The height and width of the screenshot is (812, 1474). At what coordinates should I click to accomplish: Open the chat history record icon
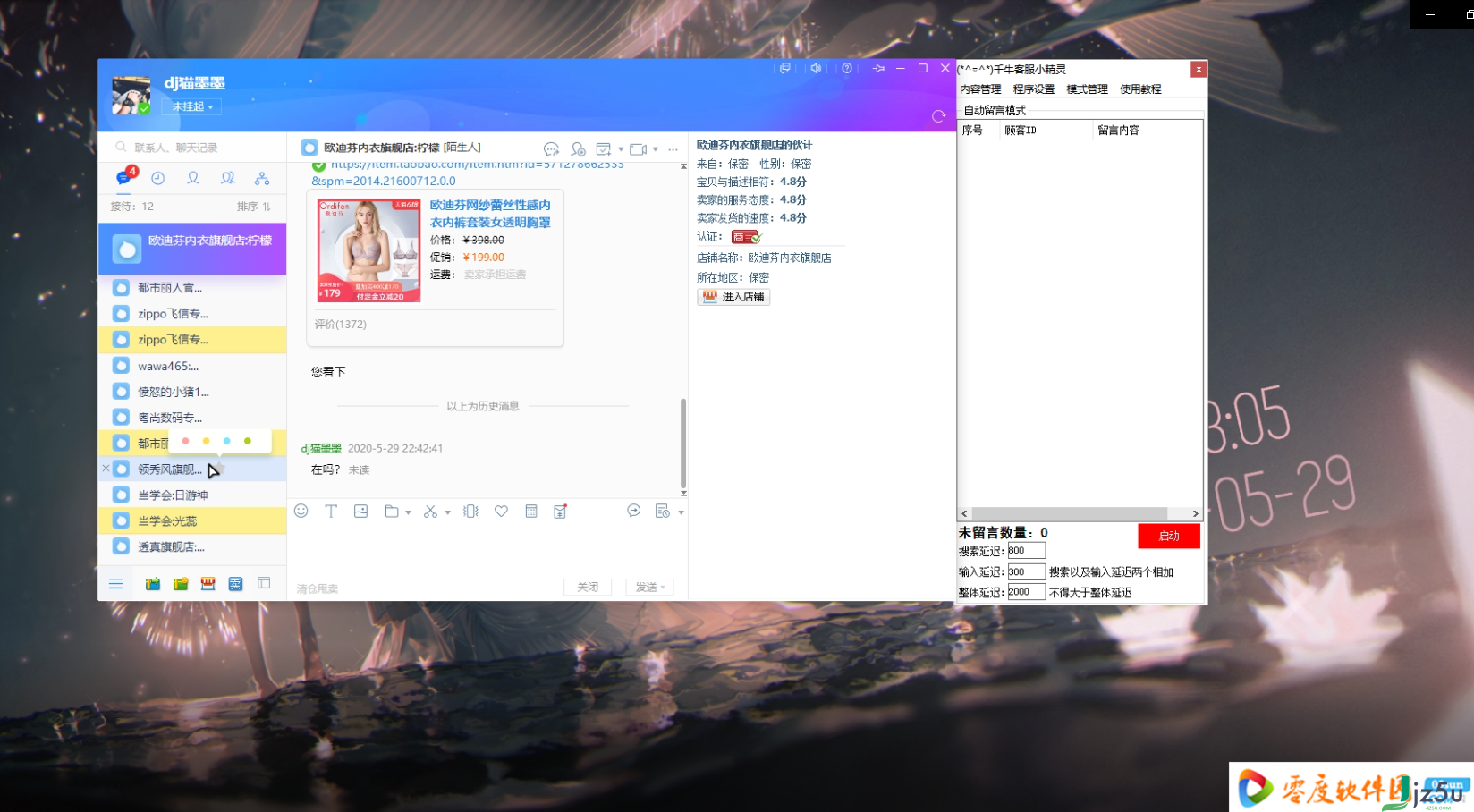click(x=663, y=511)
